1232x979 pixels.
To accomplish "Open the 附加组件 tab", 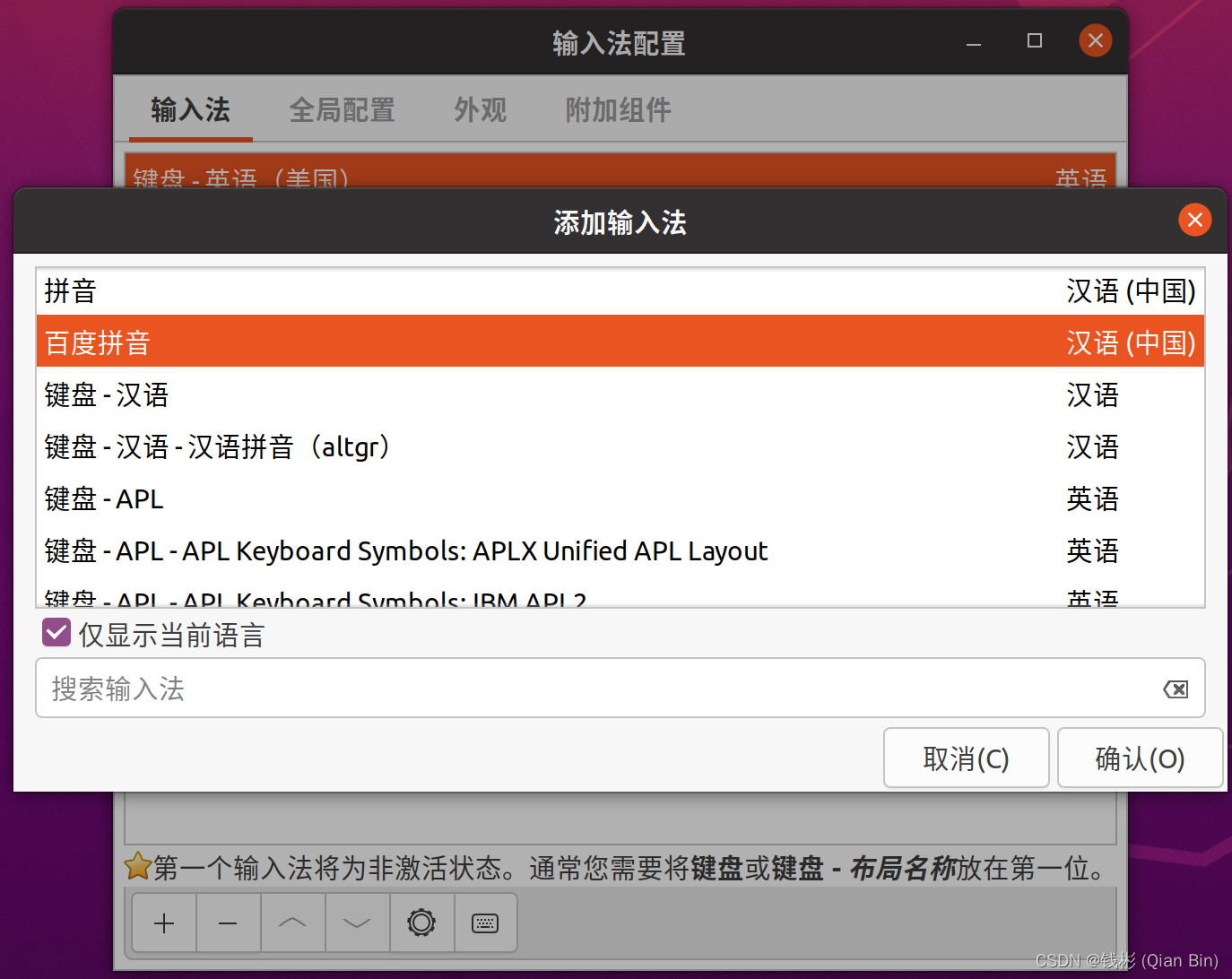I will pos(619,110).
